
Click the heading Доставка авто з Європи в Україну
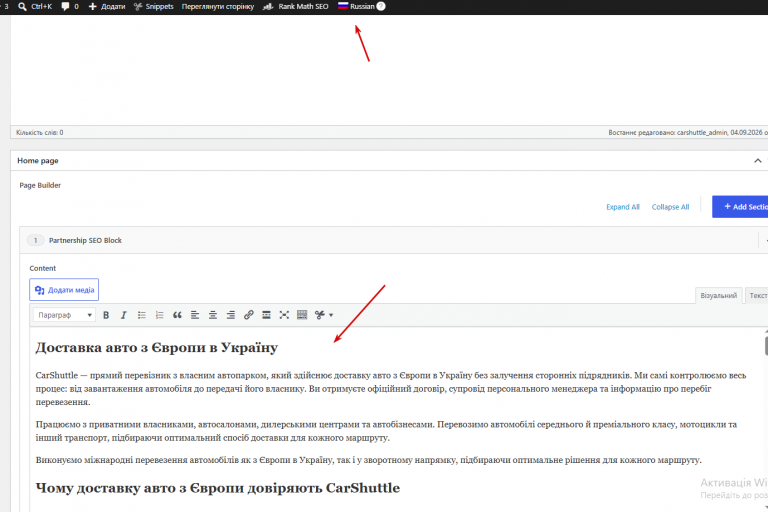157,347
